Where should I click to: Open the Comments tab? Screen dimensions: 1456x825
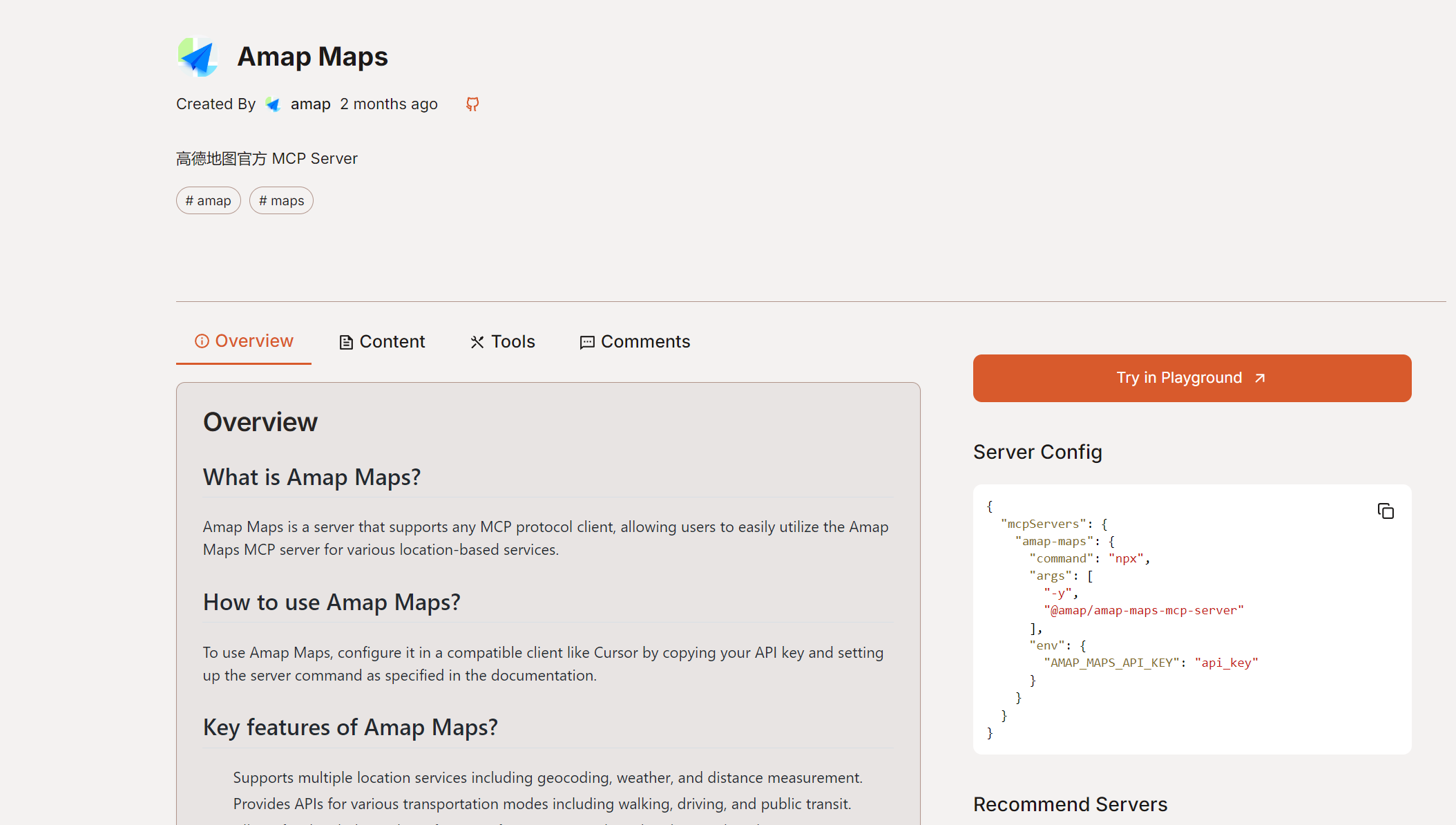point(635,342)
